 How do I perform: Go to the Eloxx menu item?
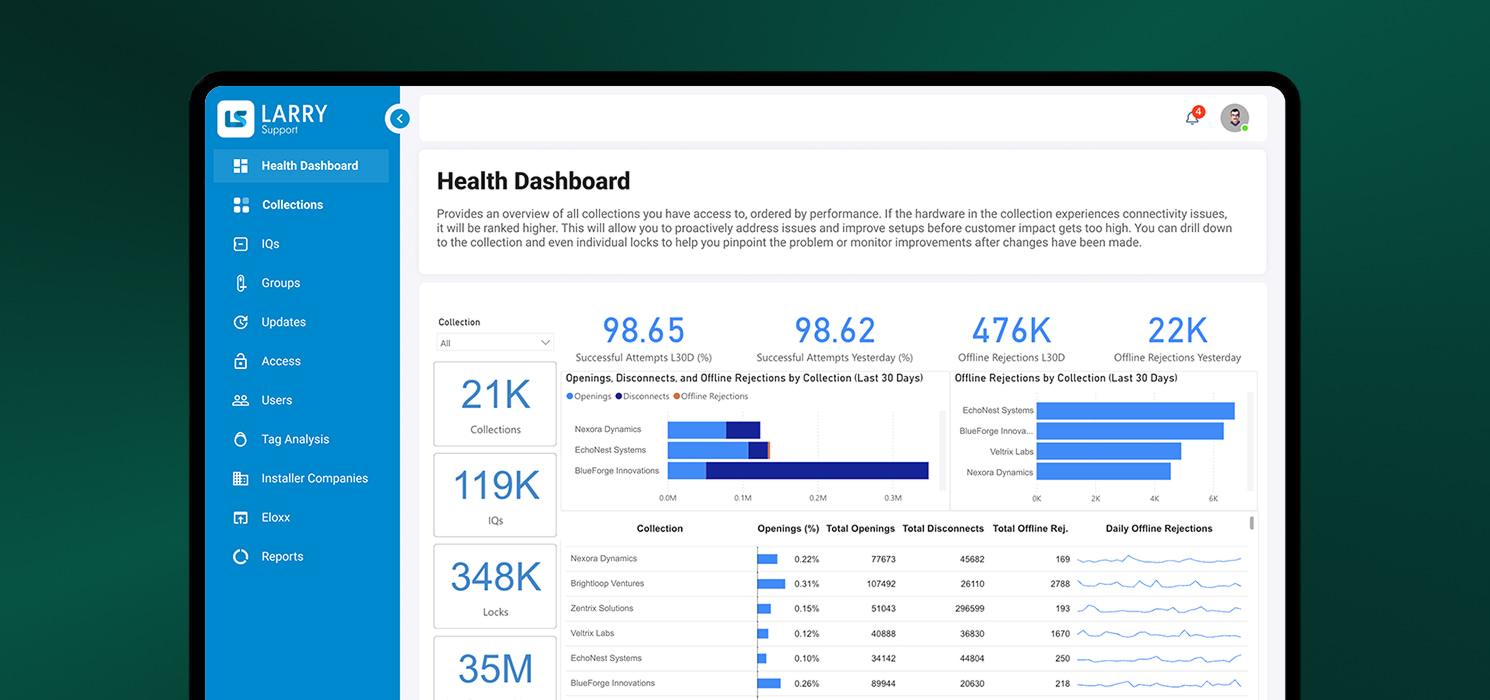pyautogui.click(x=276, y=517)
